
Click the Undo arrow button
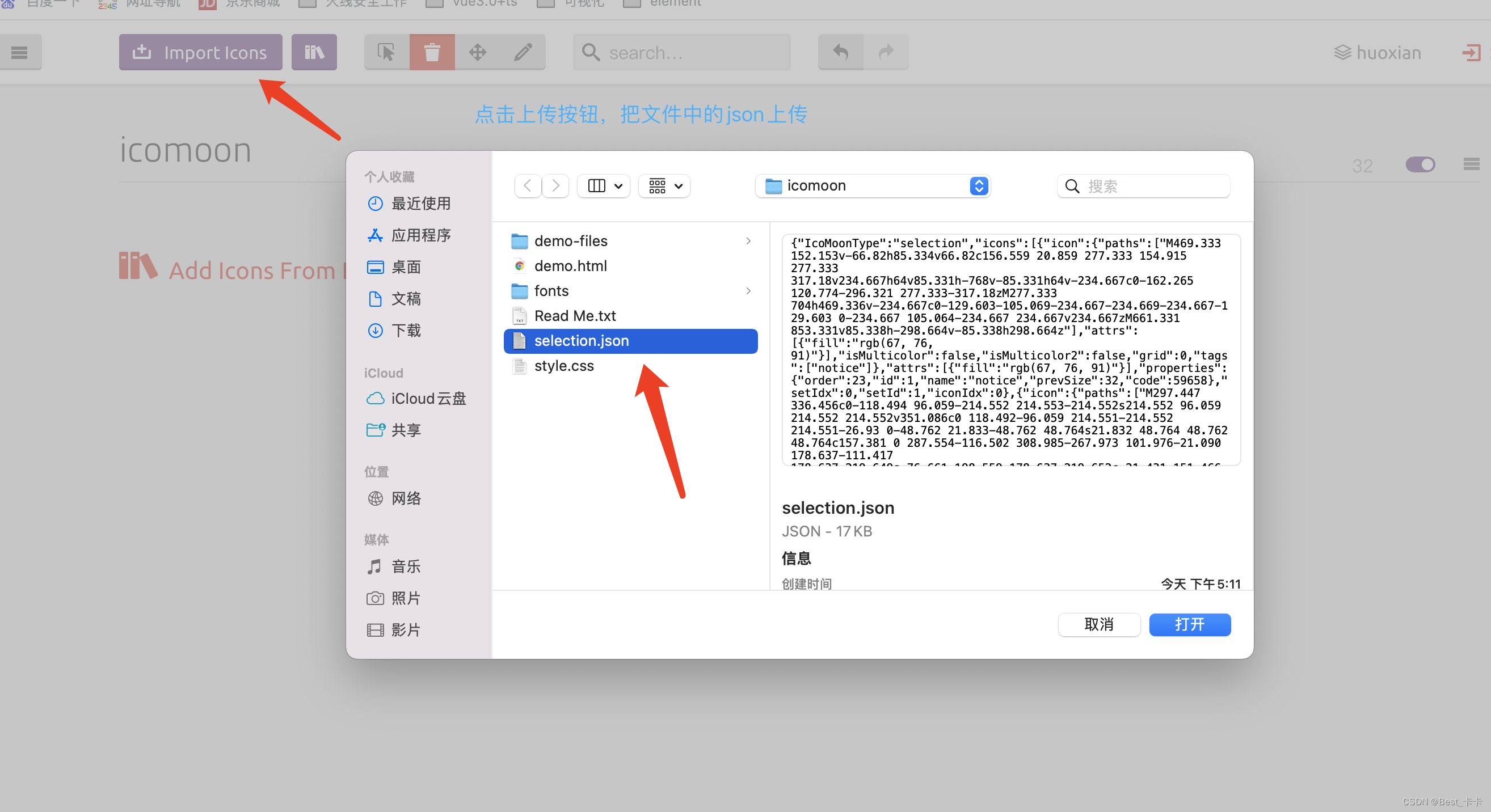[840, 53]
